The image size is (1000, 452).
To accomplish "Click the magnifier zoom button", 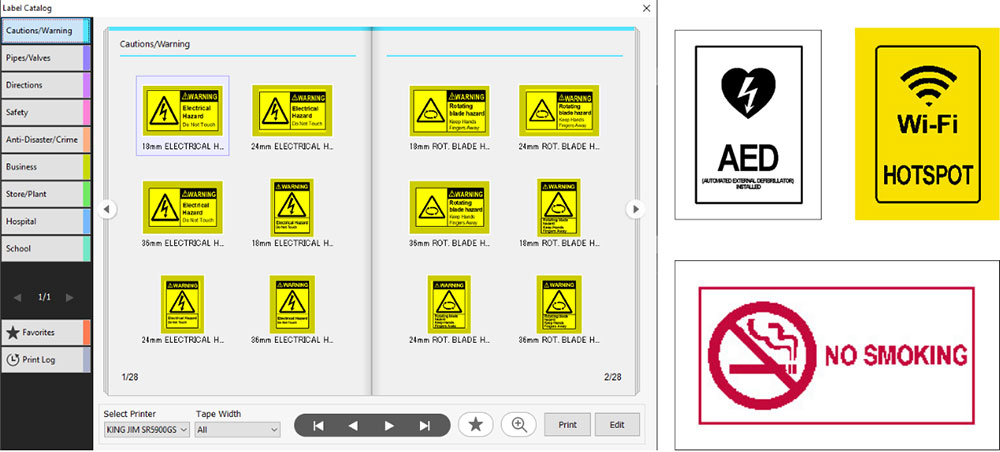I will pyautogui.click(x=519, y=425).
